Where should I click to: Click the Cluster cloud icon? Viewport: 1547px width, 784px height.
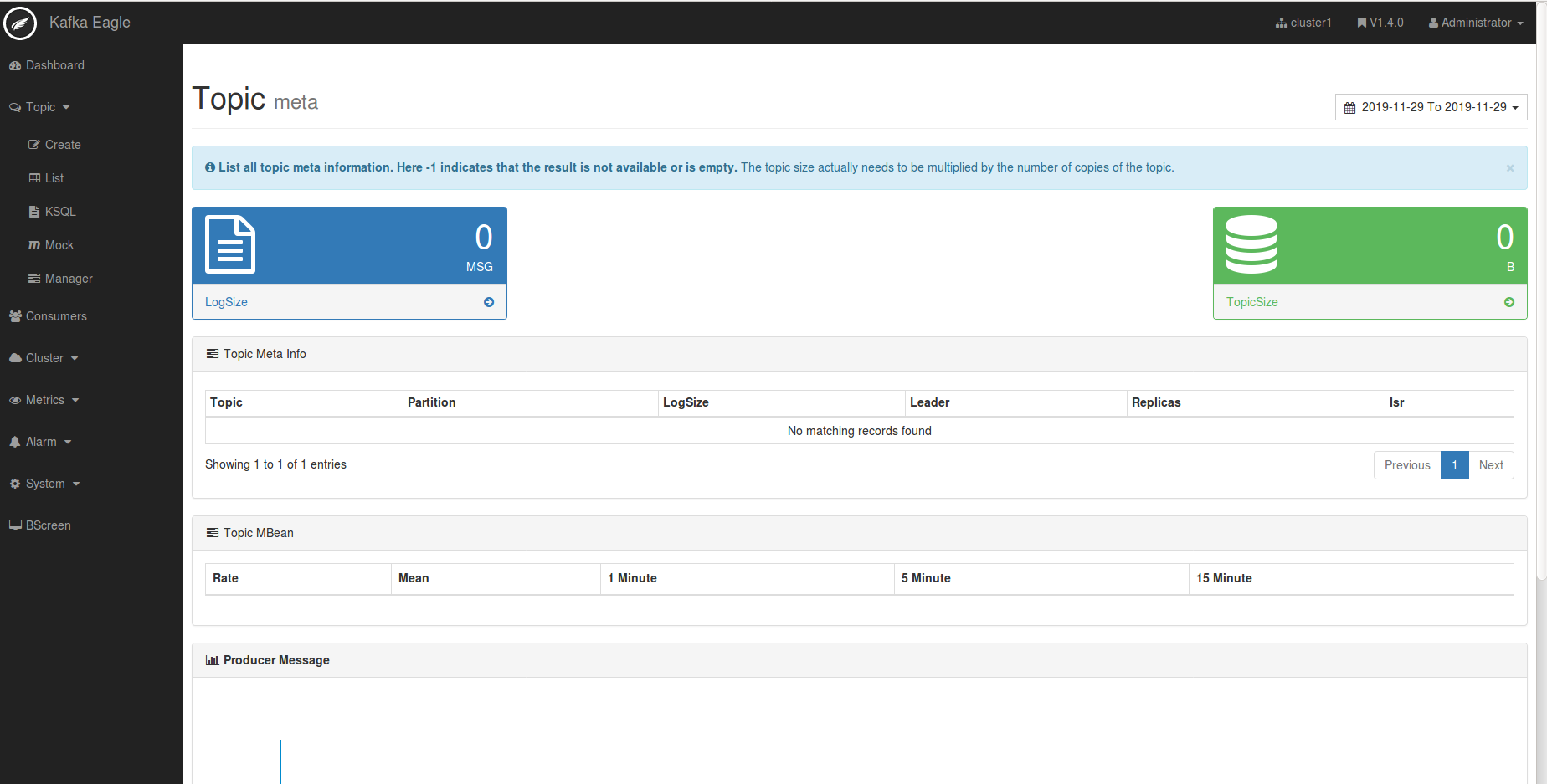tap(15, 358)
